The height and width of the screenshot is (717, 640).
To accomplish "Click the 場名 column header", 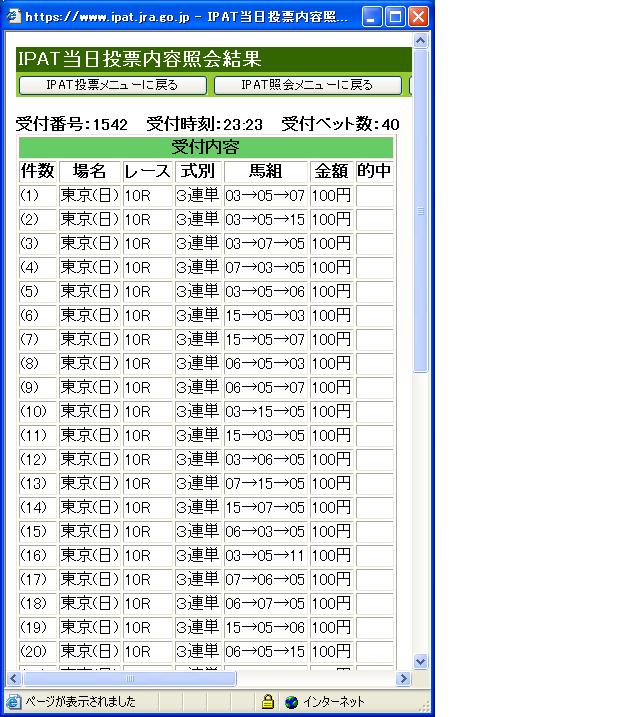I will [90, 171].
